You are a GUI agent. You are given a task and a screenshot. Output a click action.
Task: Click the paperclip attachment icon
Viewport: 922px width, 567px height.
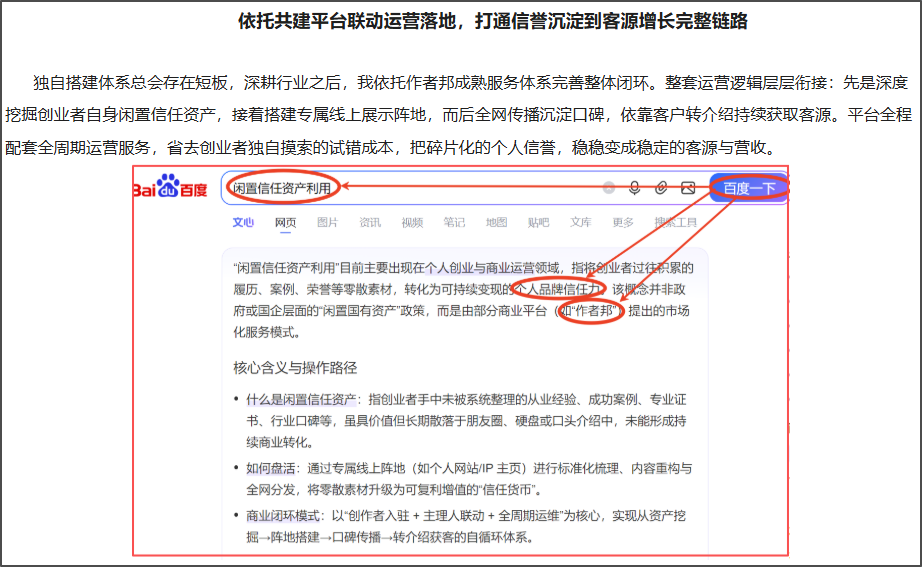(x=661, y=188)
